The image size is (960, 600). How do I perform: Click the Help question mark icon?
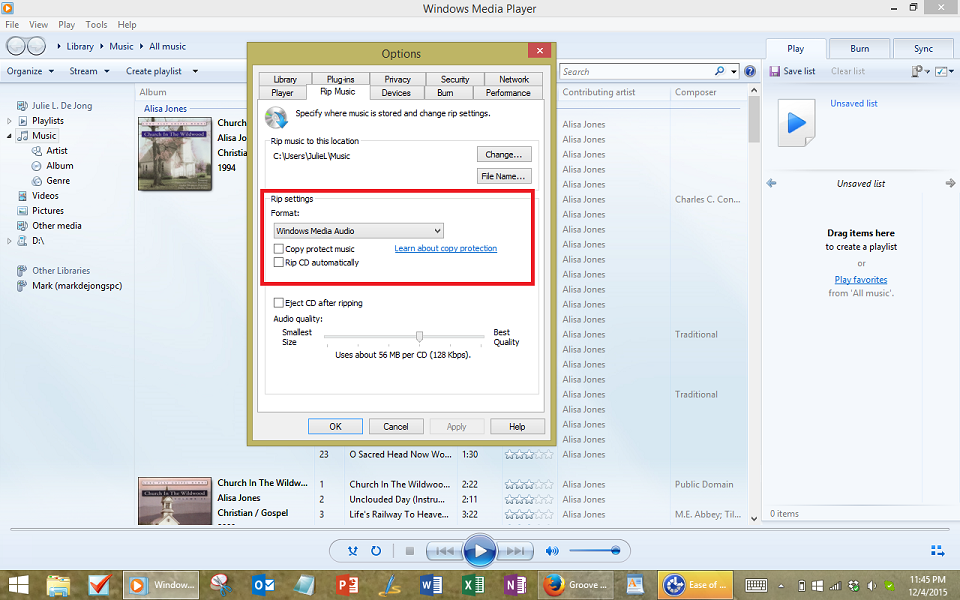point(749,72)
